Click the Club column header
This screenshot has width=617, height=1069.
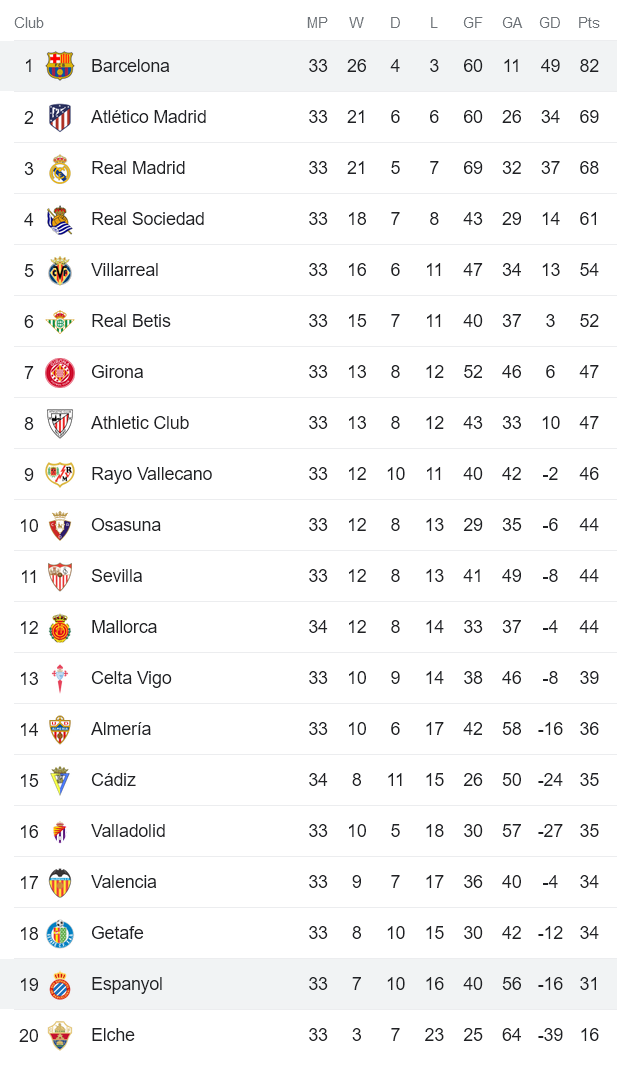coord(29,23)
